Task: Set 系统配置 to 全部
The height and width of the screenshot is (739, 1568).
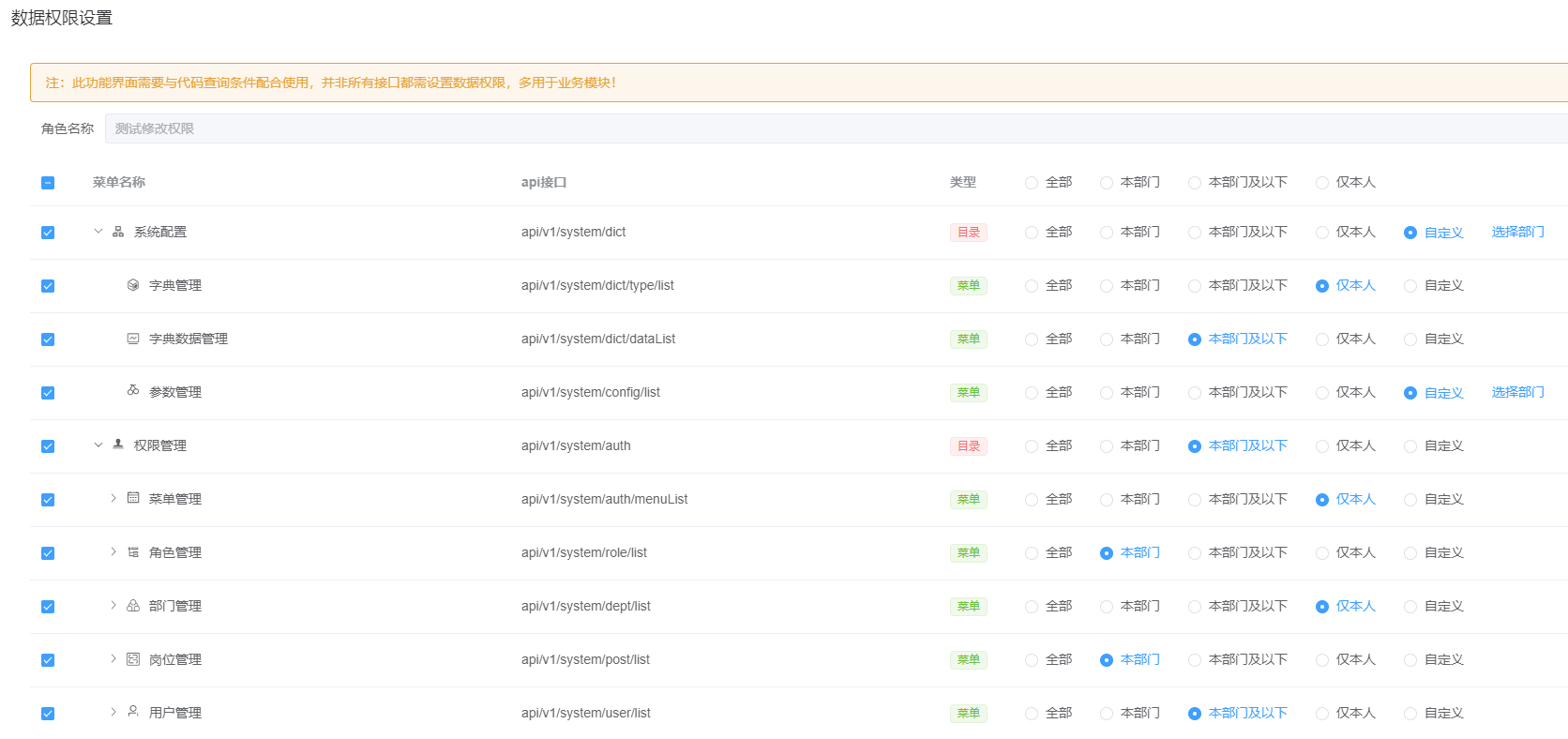Action: point(1032,233)
